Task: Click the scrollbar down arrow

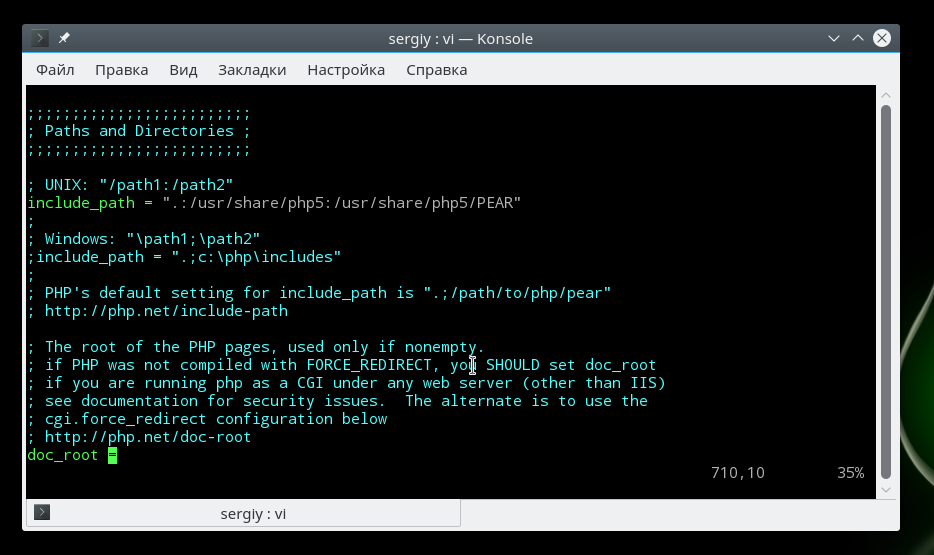Action: pyautogui.click(x=886, y=490)
